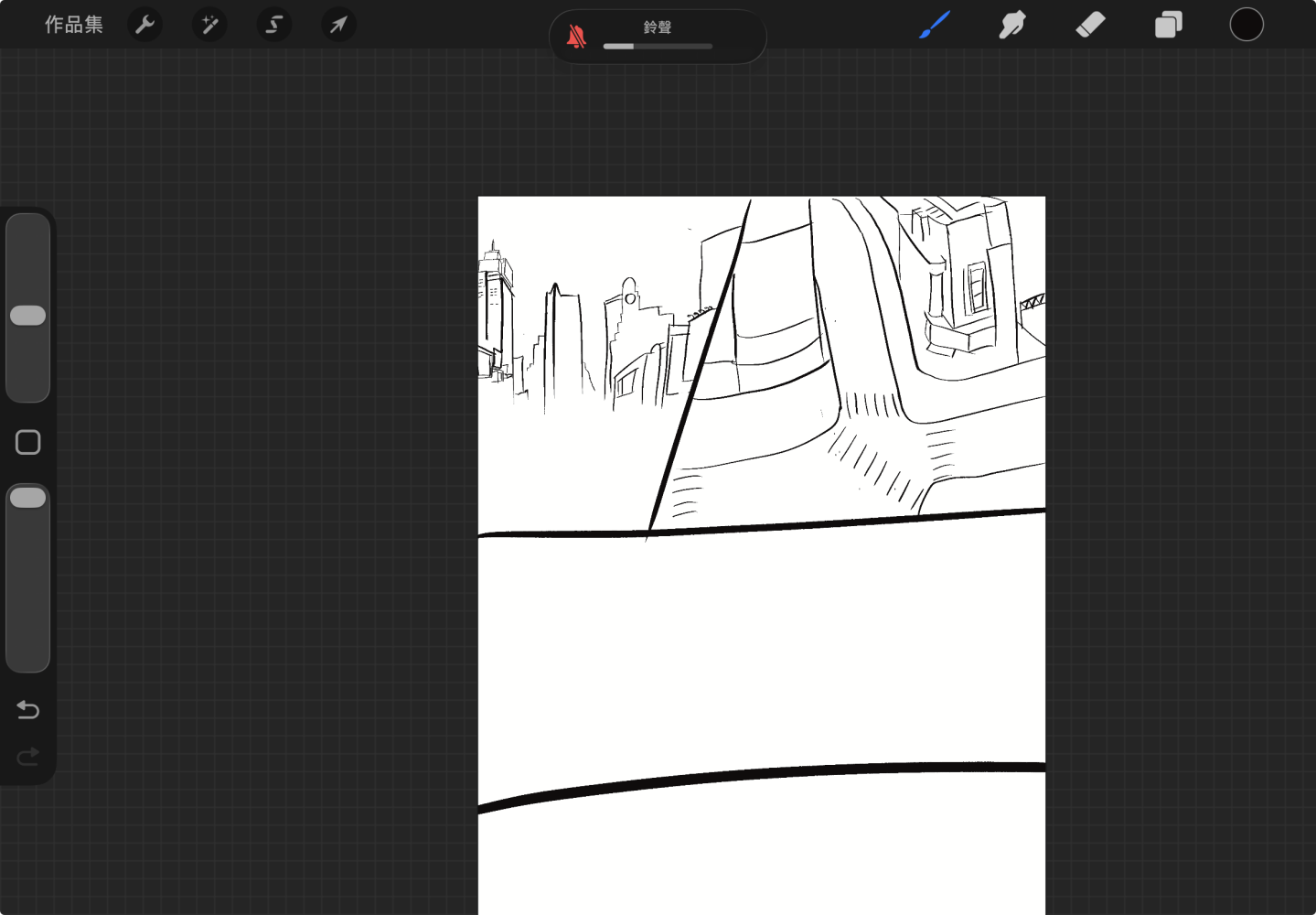Open the 作品集 gallery
Screen dimensions: 1316x915
(x=74, y=25)
